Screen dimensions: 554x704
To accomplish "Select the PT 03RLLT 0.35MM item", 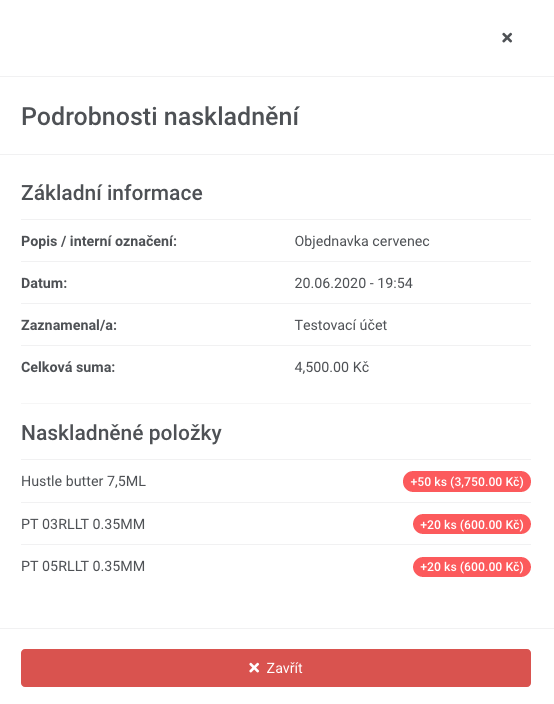I will 83,524.
